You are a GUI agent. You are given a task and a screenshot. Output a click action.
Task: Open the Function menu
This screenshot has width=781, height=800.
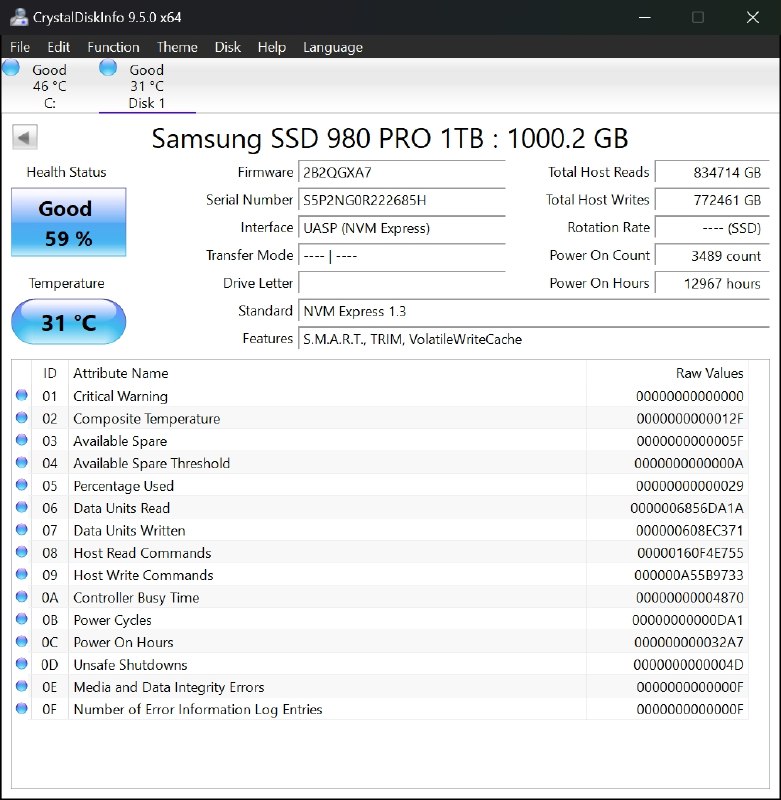tap(113, 47)
